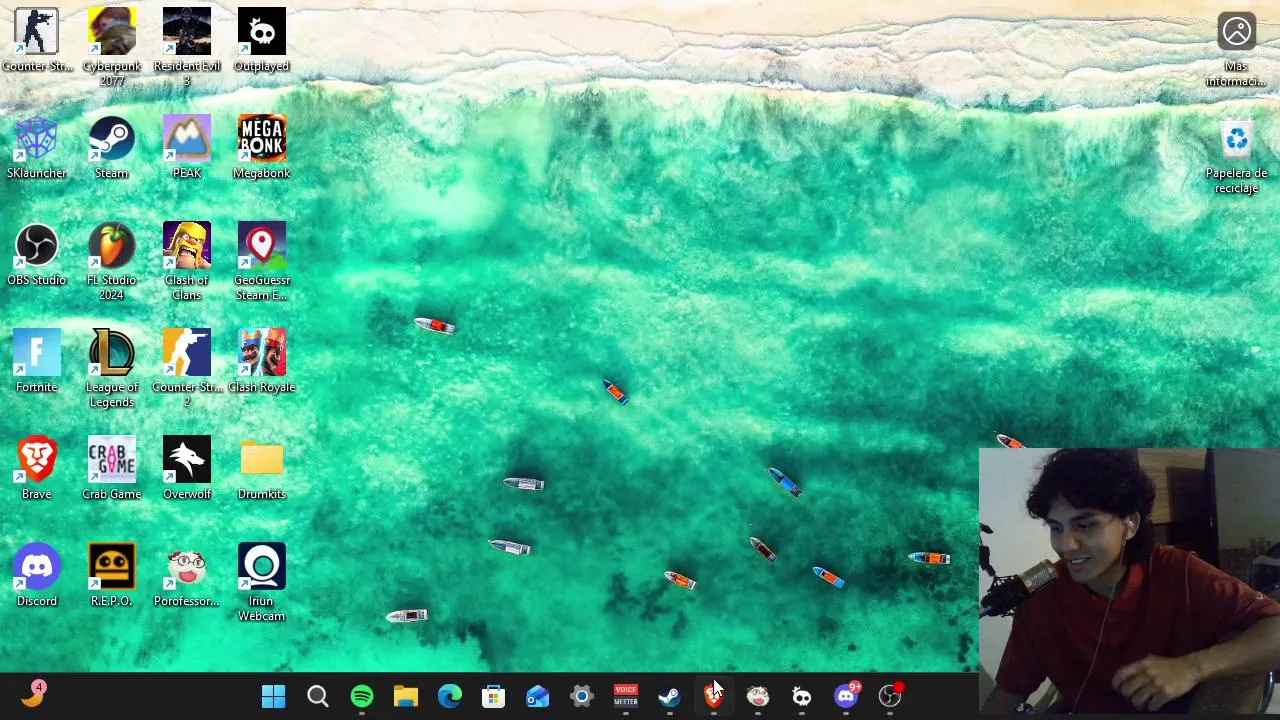
Task: Switch to Voicemeeter in the taskbar
Action: pos(626,696)
